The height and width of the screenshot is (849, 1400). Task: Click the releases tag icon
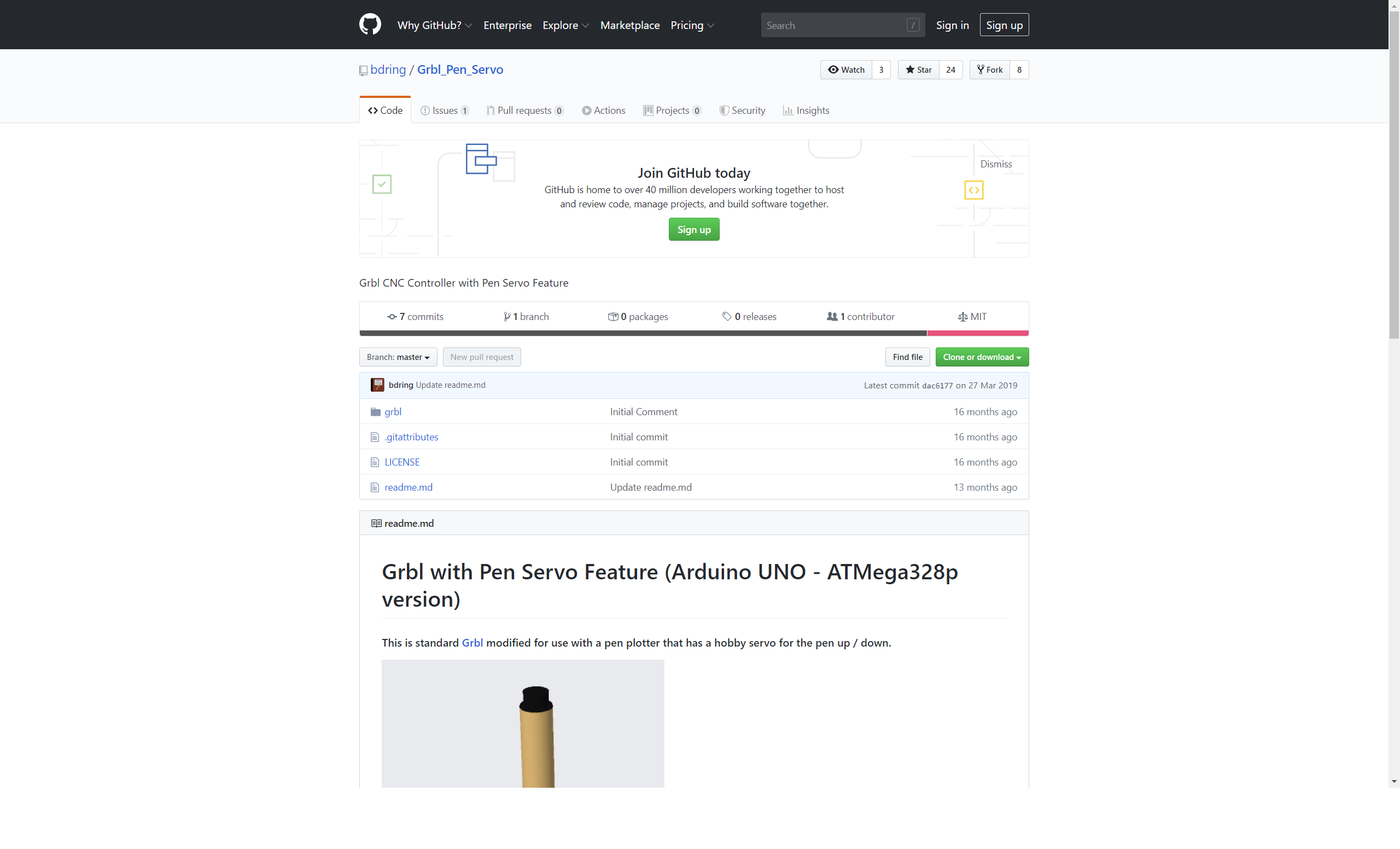[727, 317]
